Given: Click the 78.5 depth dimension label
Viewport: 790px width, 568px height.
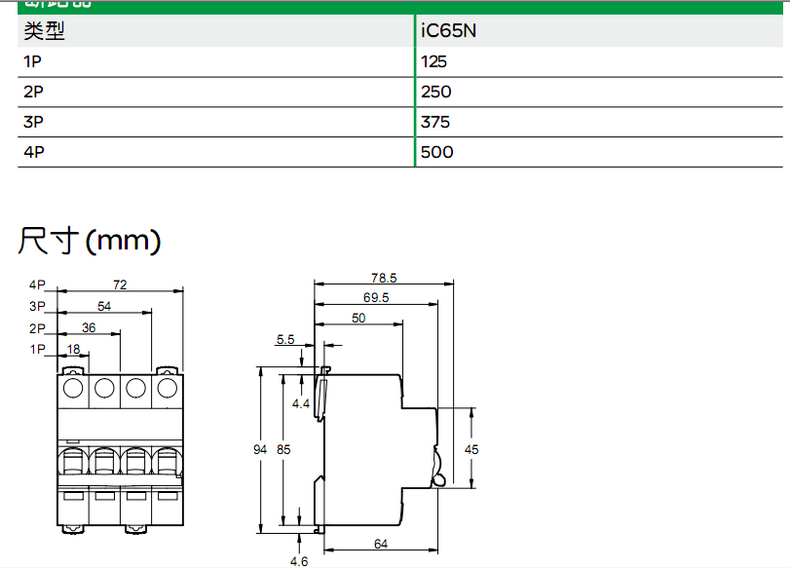Looking at the screenshot, I should click(x=384, y=277).
